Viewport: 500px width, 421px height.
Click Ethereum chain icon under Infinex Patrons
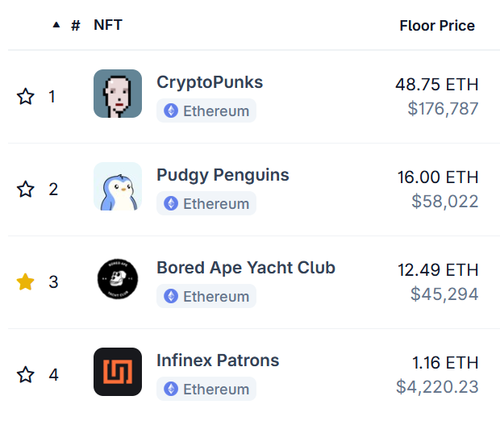[171, 389]
